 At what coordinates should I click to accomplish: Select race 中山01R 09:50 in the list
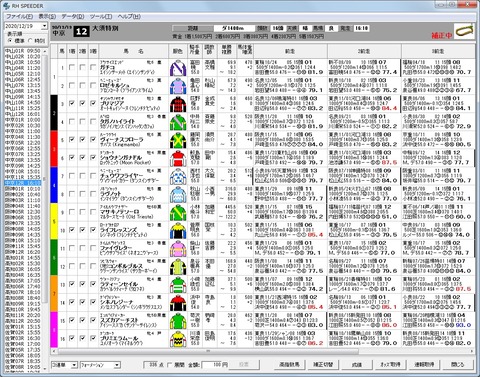point(22,51)
